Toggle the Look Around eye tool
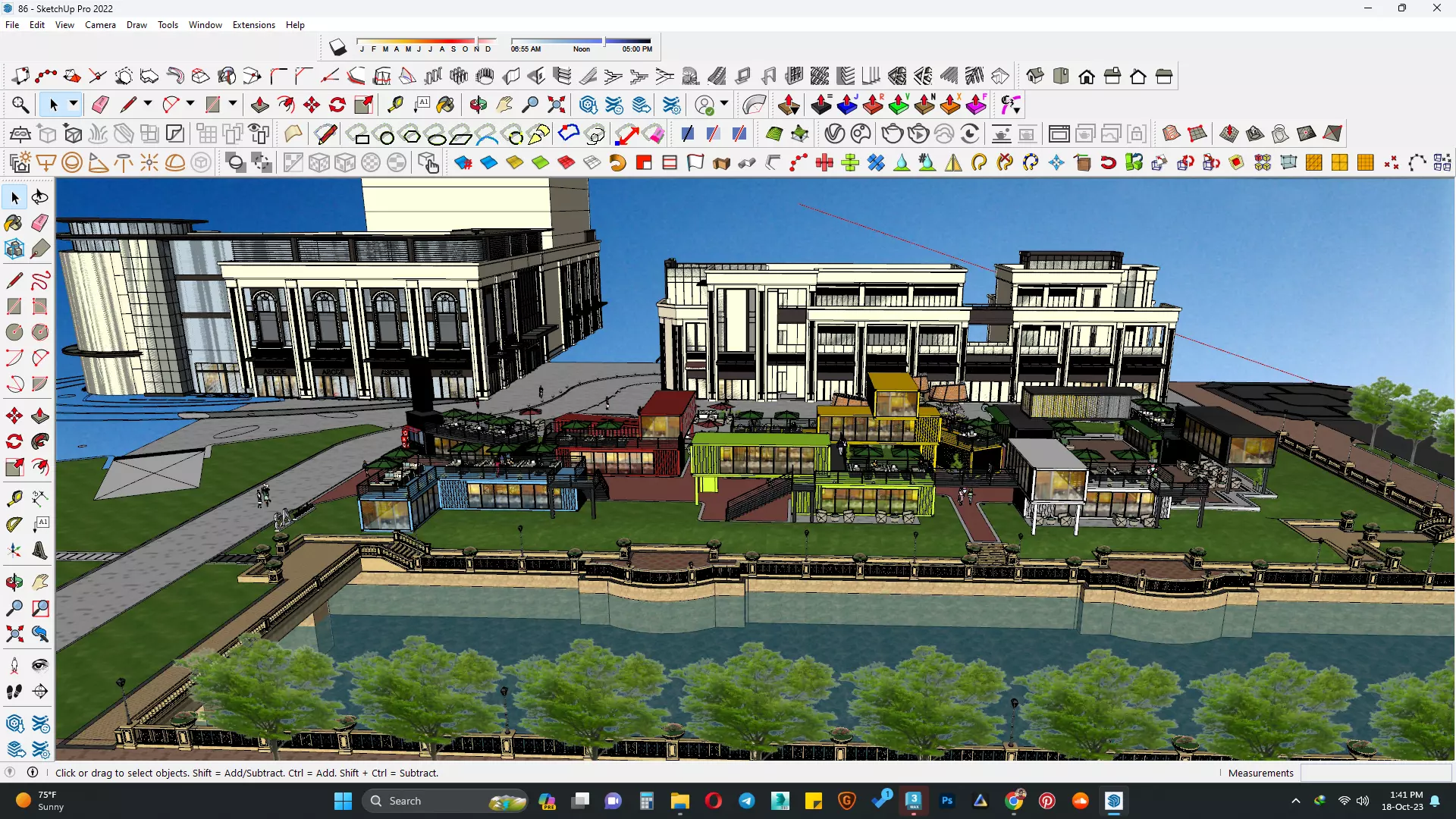 [x=40, y=666]
